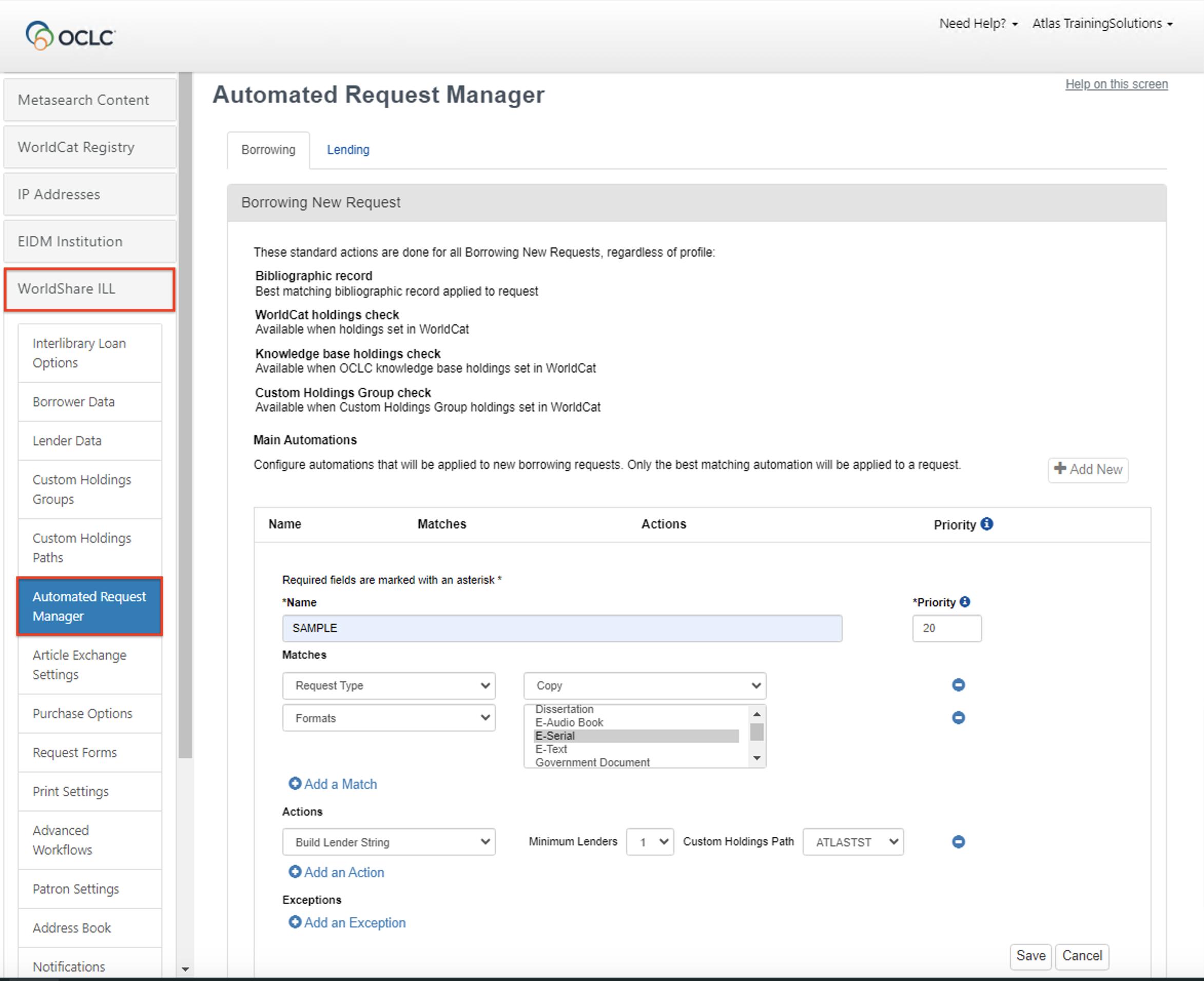Screen dimensions: 1204x981
Task: Open the Minimum Lenders dropdown
Action: point(650,842)
